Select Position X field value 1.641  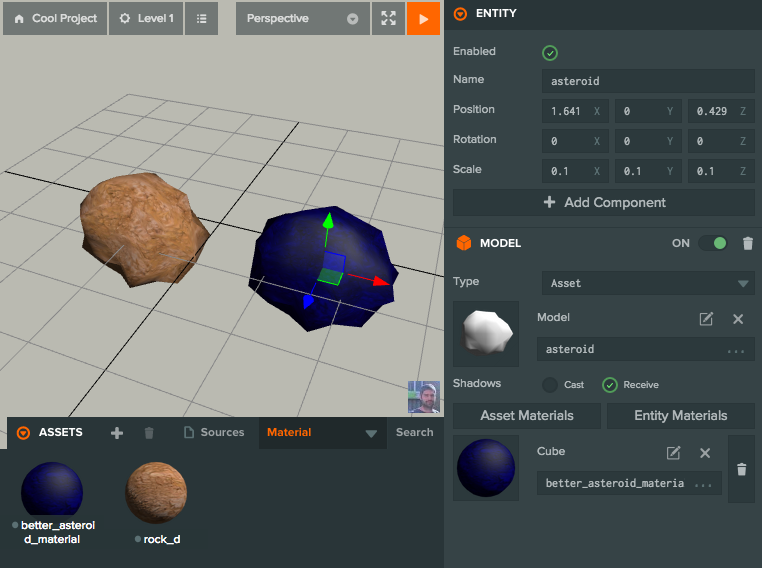pos(575,111)
